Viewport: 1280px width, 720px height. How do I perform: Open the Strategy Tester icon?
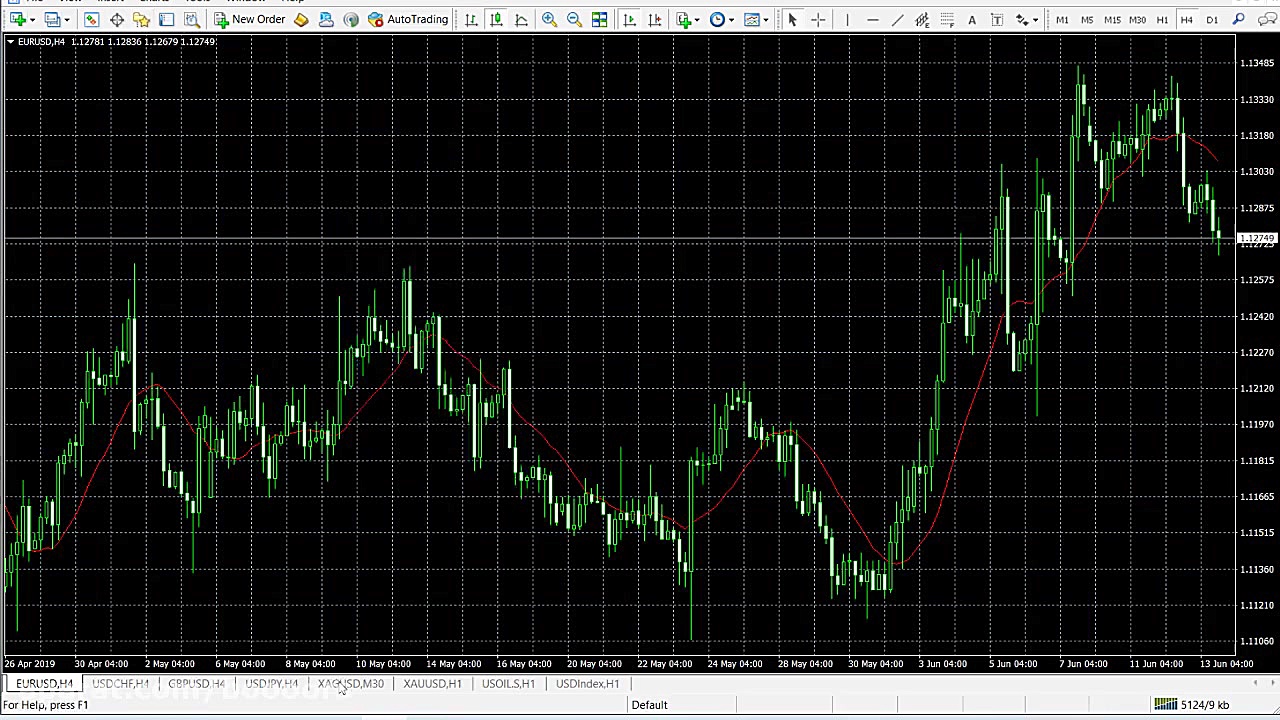click(191, 19)
